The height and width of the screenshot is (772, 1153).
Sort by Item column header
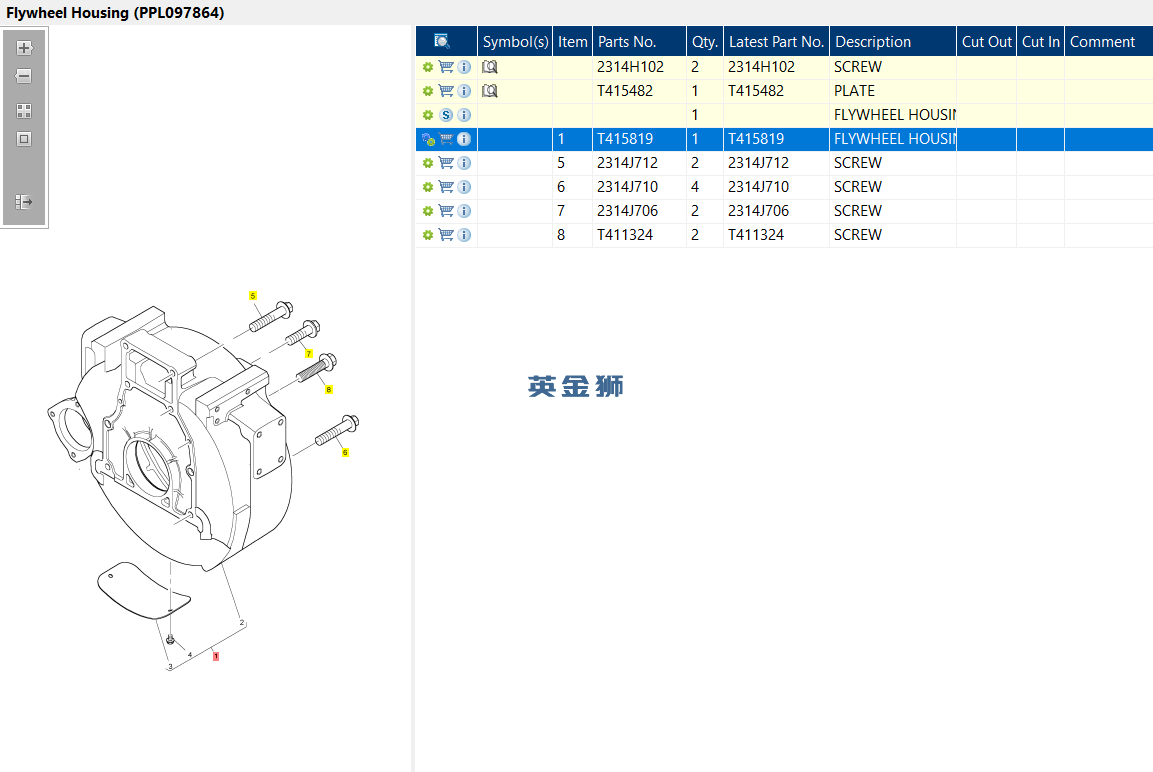(x=572, y=42)
